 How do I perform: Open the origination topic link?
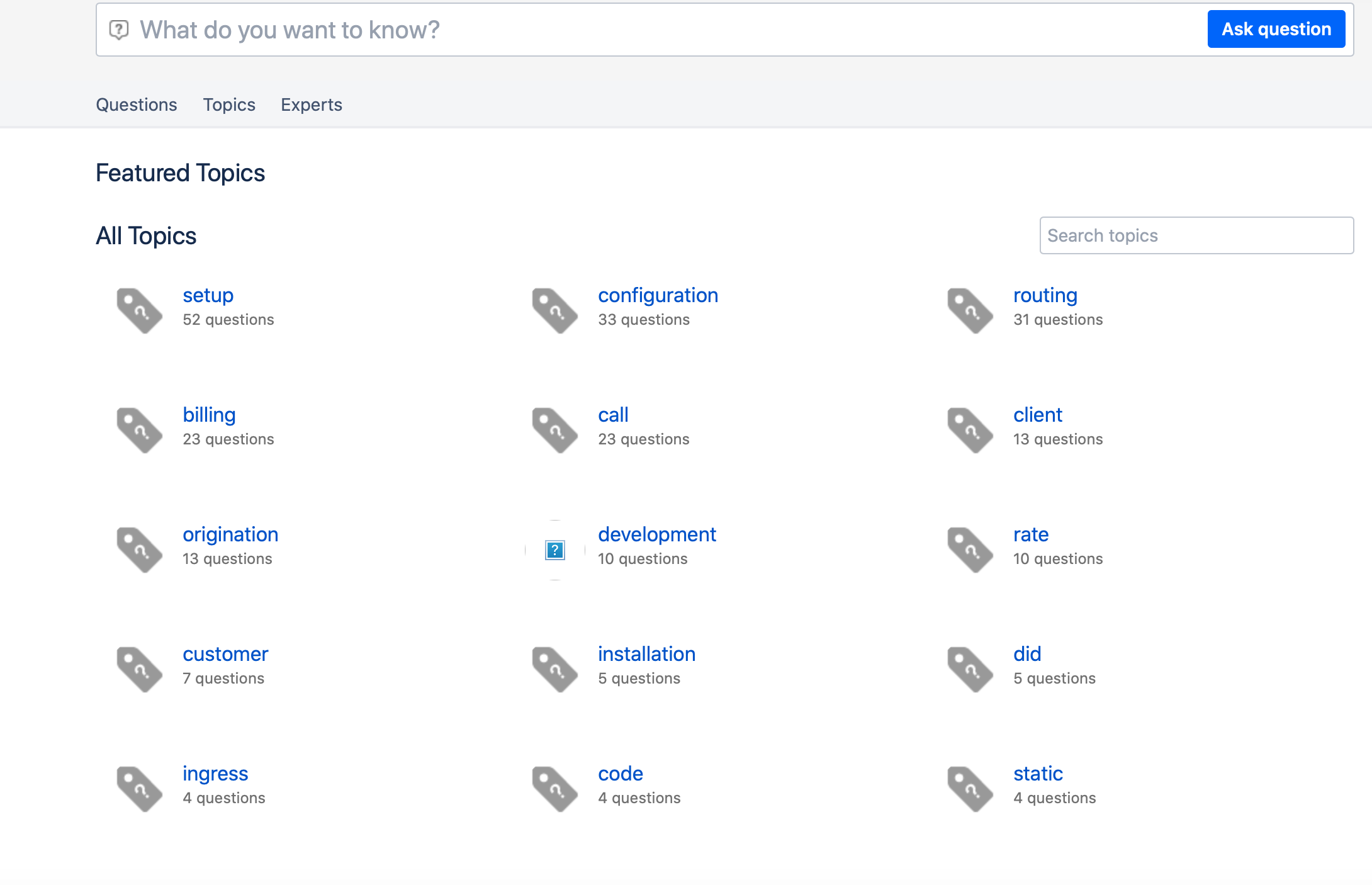230,534
